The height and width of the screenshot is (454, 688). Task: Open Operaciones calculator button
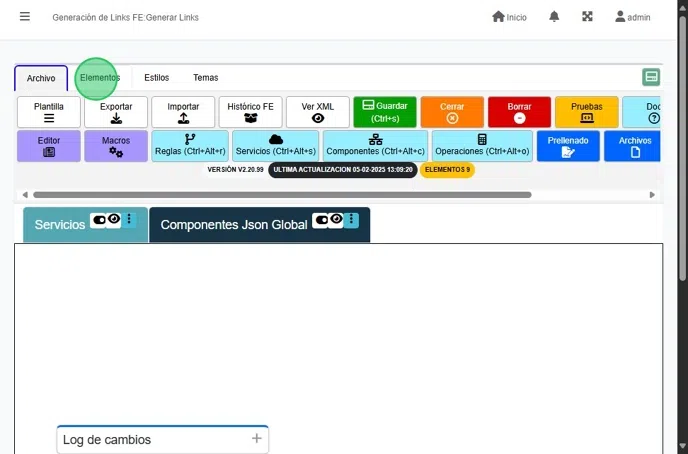point(482,146)
